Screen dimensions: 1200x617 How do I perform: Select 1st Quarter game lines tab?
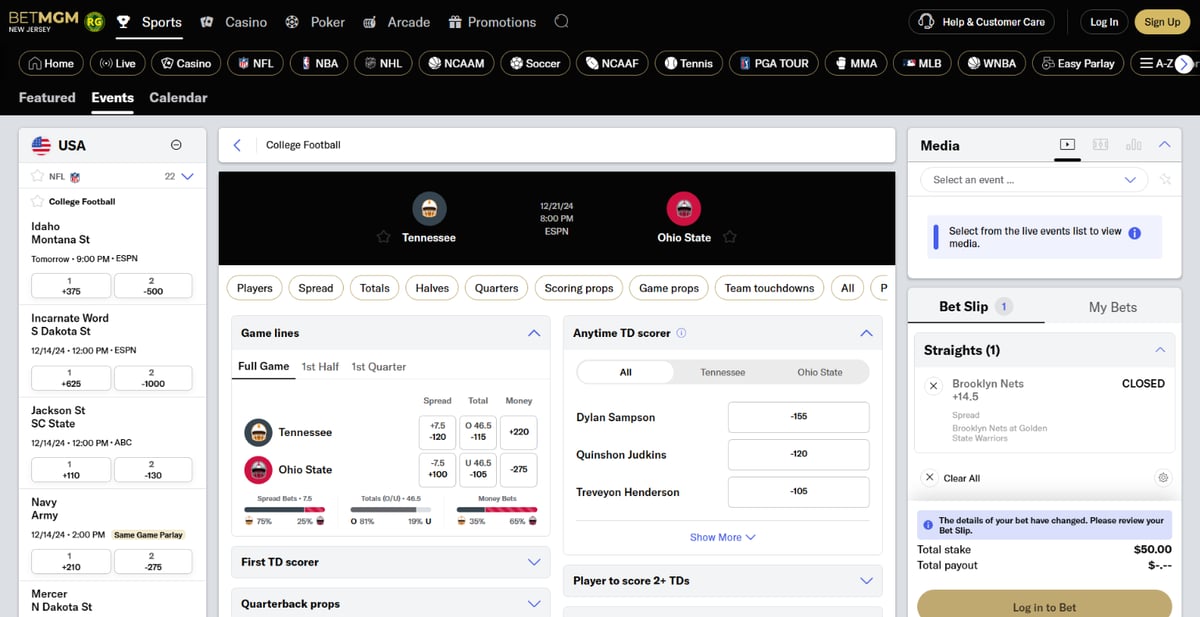pos(379,367)
